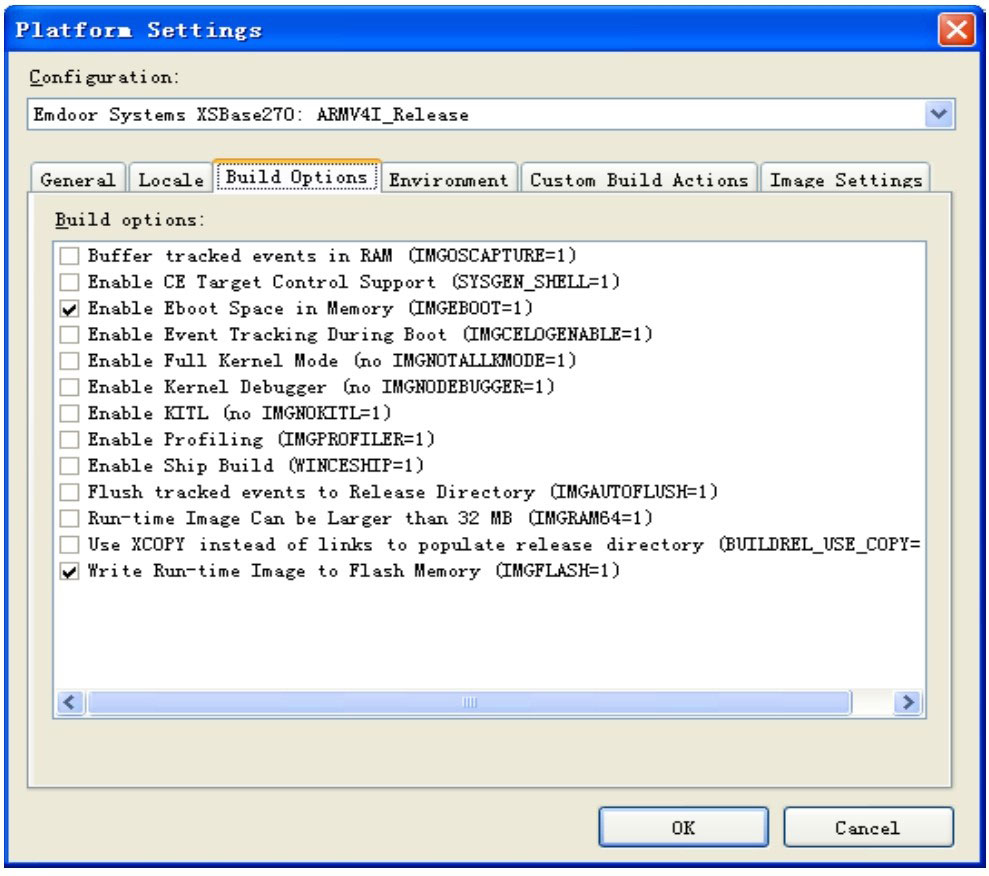Open the Configuration dropdown list
Viewport: 989px width, 876px height.
(x=937, y=115)
